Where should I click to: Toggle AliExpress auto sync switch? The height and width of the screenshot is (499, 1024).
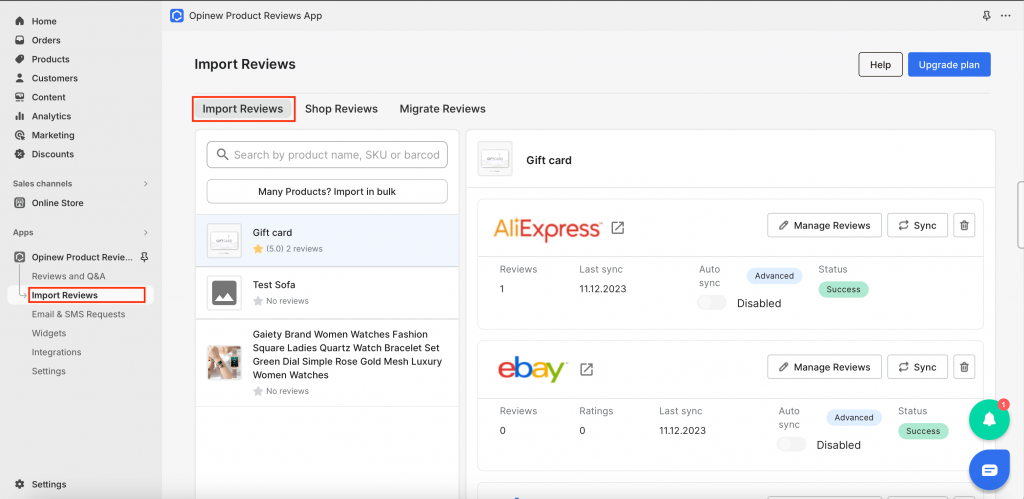(712, 303)
